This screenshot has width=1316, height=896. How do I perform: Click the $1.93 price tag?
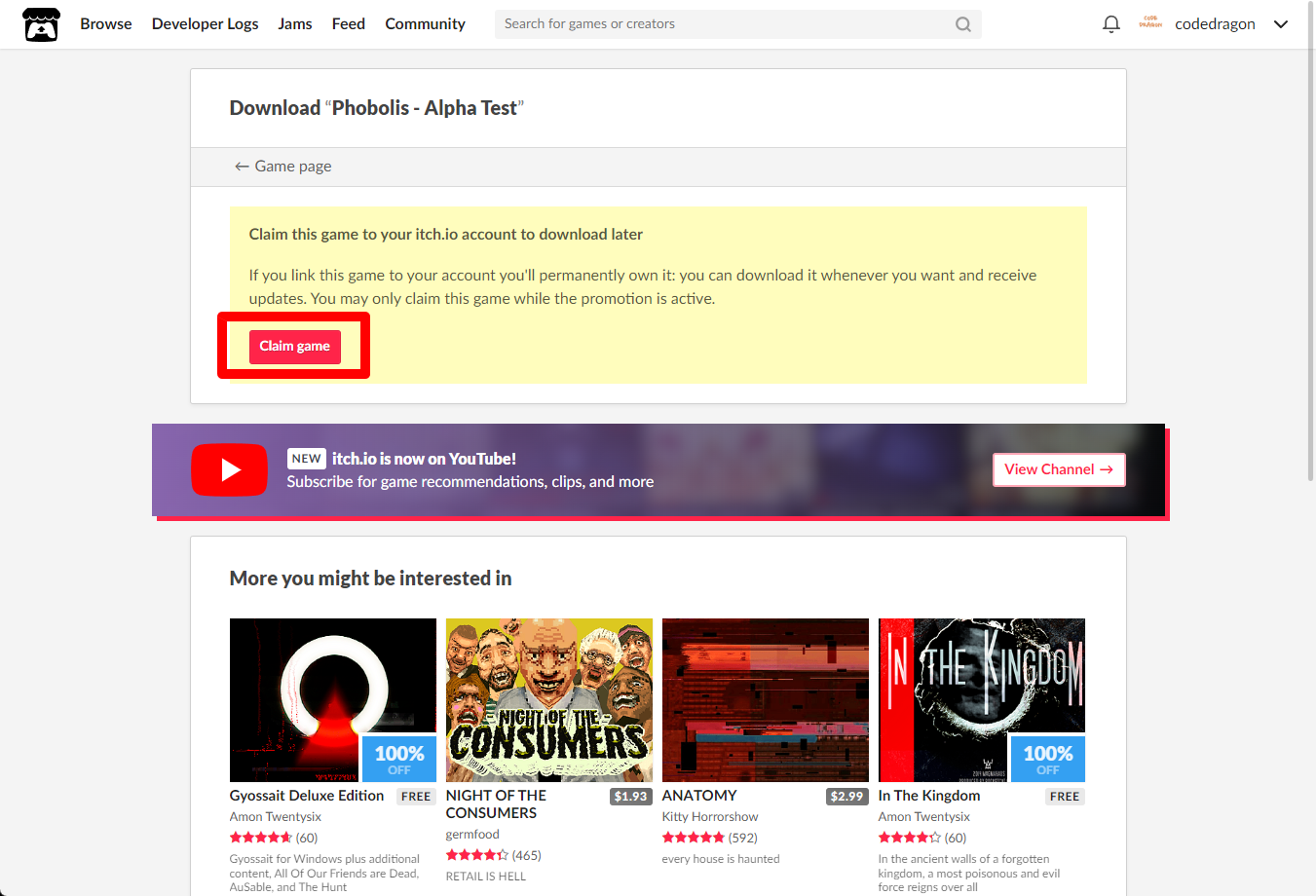pos(631,797)
